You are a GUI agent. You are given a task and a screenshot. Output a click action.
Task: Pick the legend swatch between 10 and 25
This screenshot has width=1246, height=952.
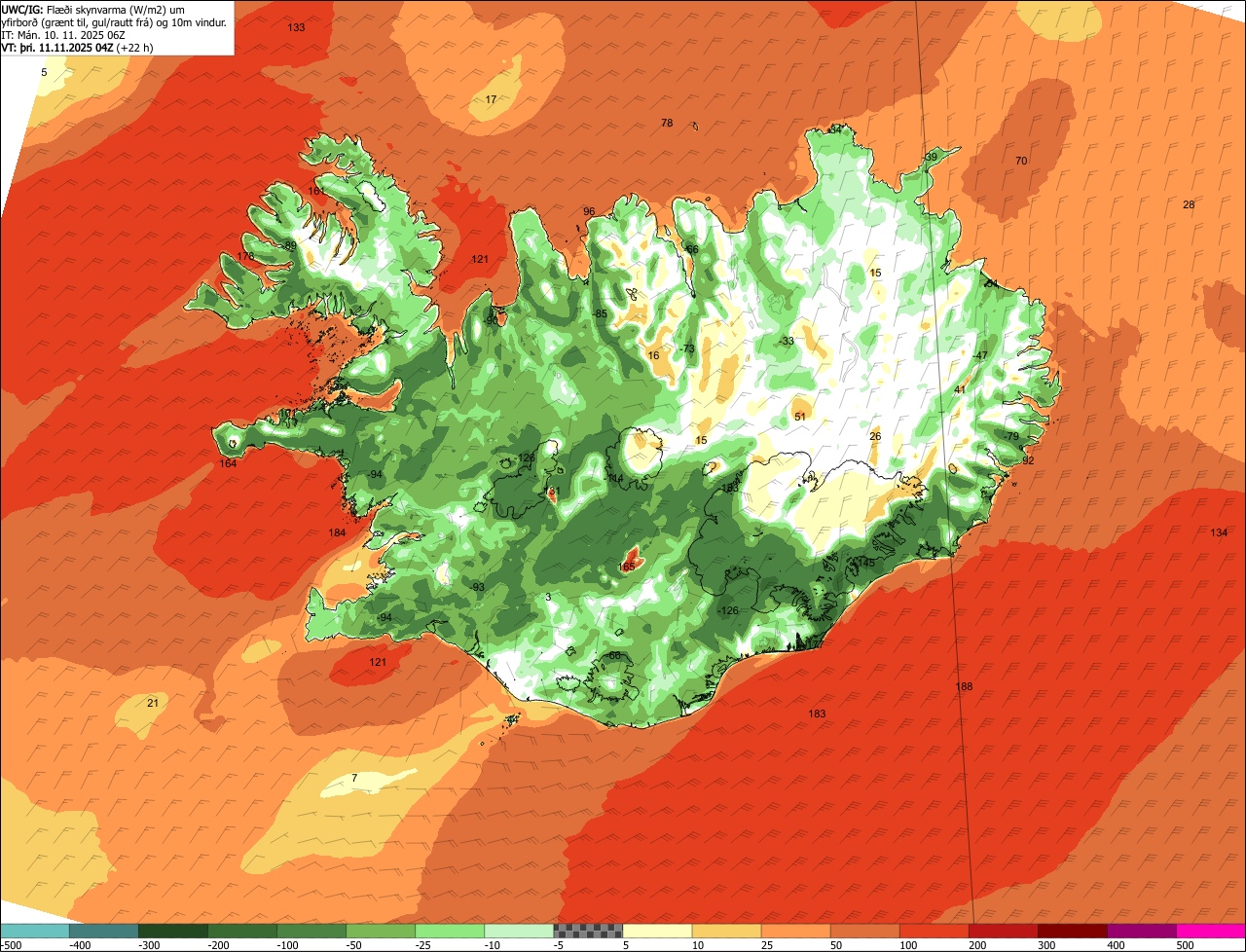pyautogui.click(x=726, y=931)
